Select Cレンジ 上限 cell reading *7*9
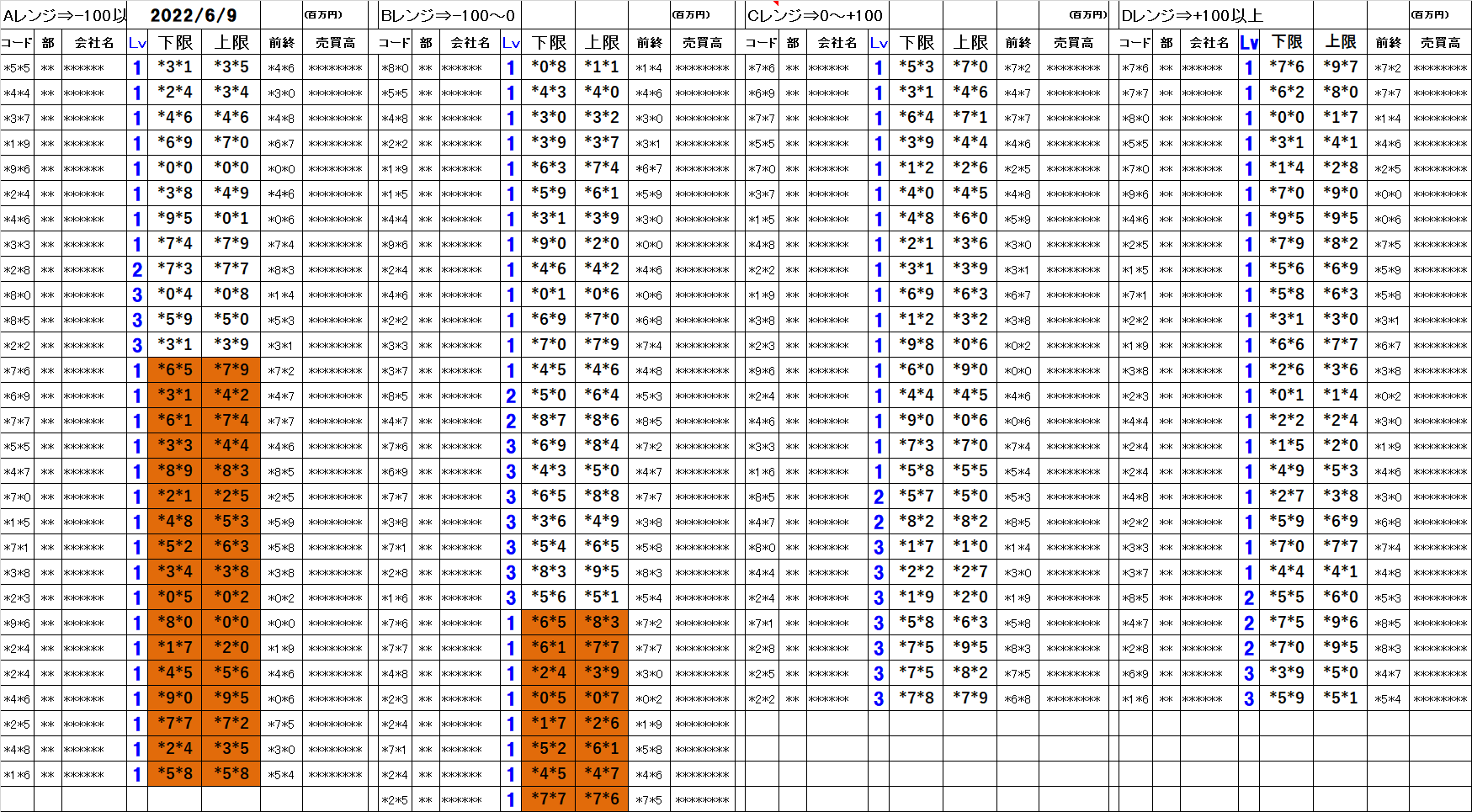 [970, 698]
